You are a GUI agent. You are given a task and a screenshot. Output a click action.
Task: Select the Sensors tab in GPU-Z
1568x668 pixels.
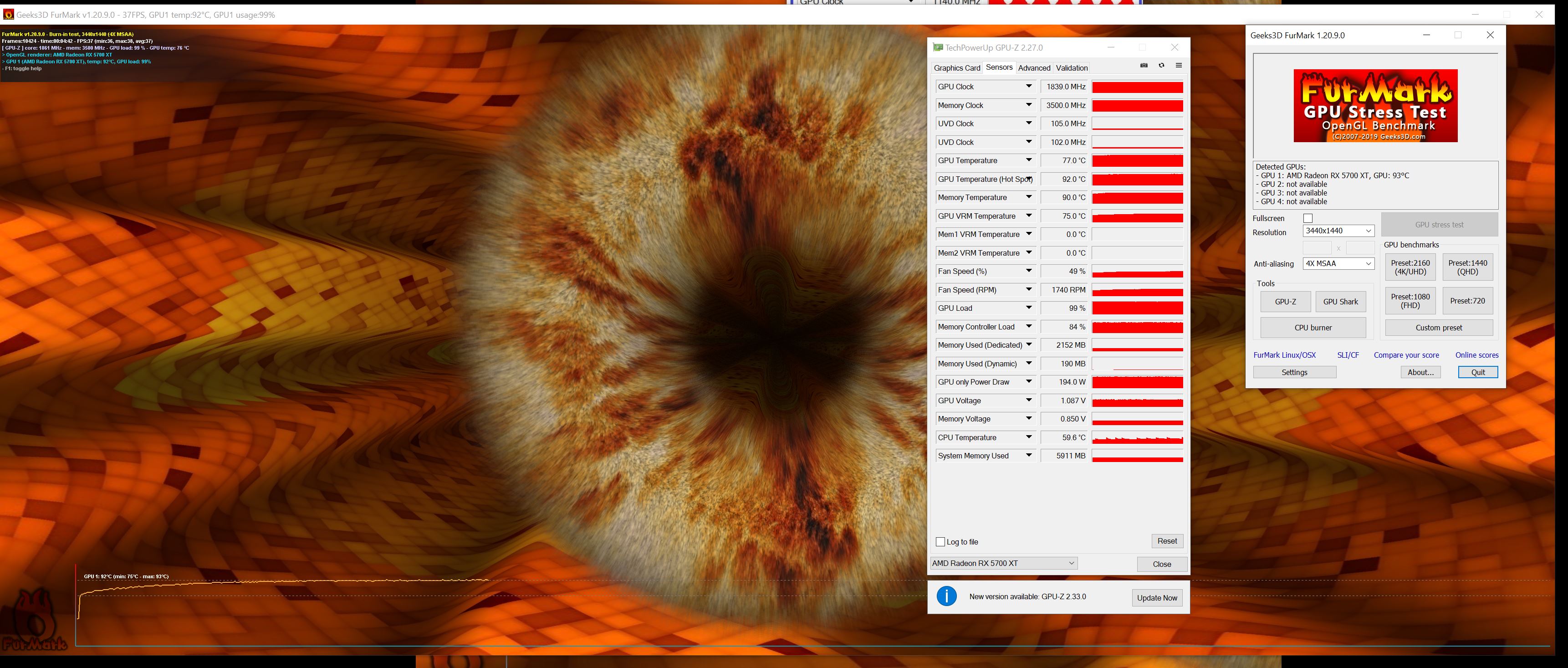[999, 67]
